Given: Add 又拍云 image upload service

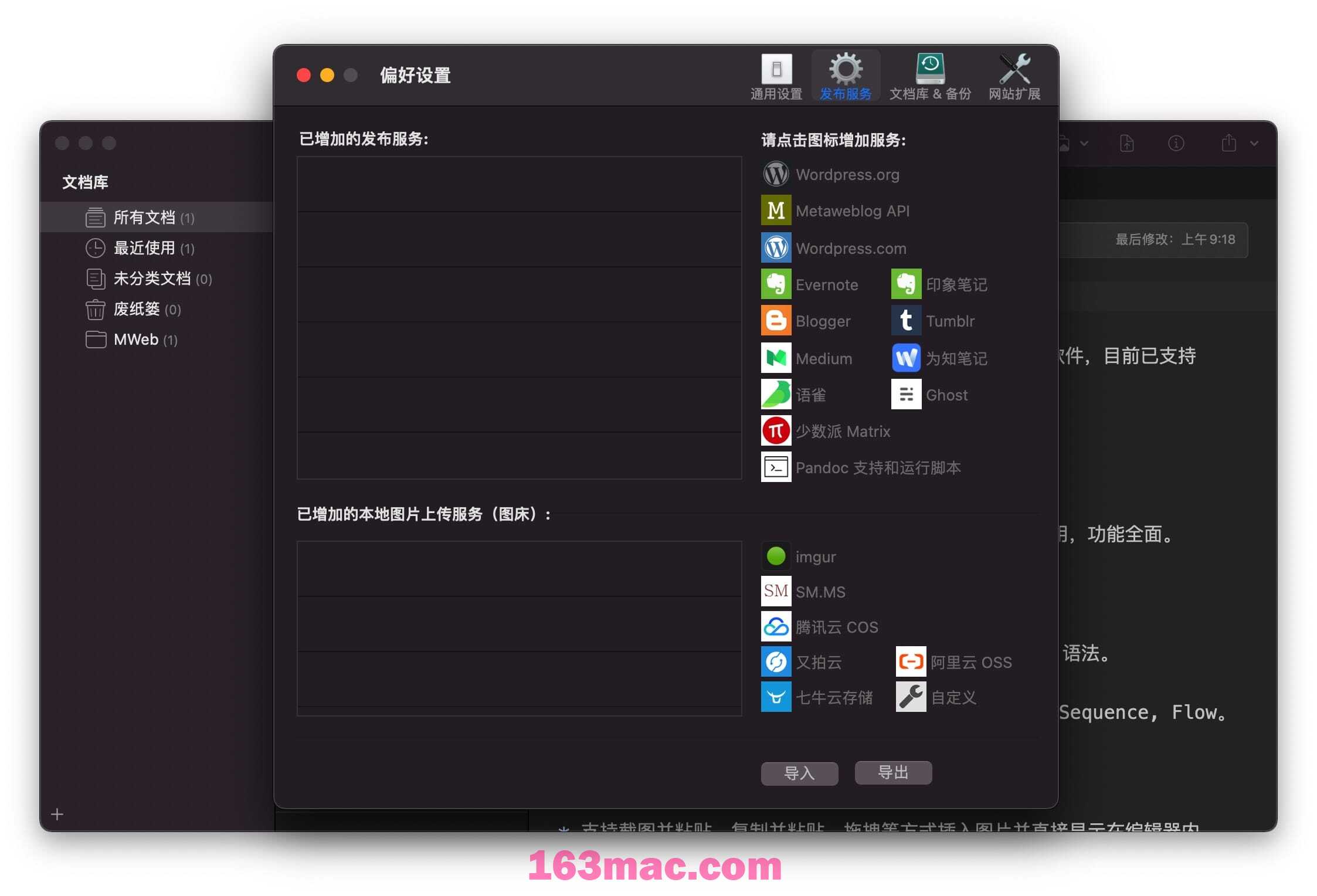Looking at the screenshot, I should (776, 661).
